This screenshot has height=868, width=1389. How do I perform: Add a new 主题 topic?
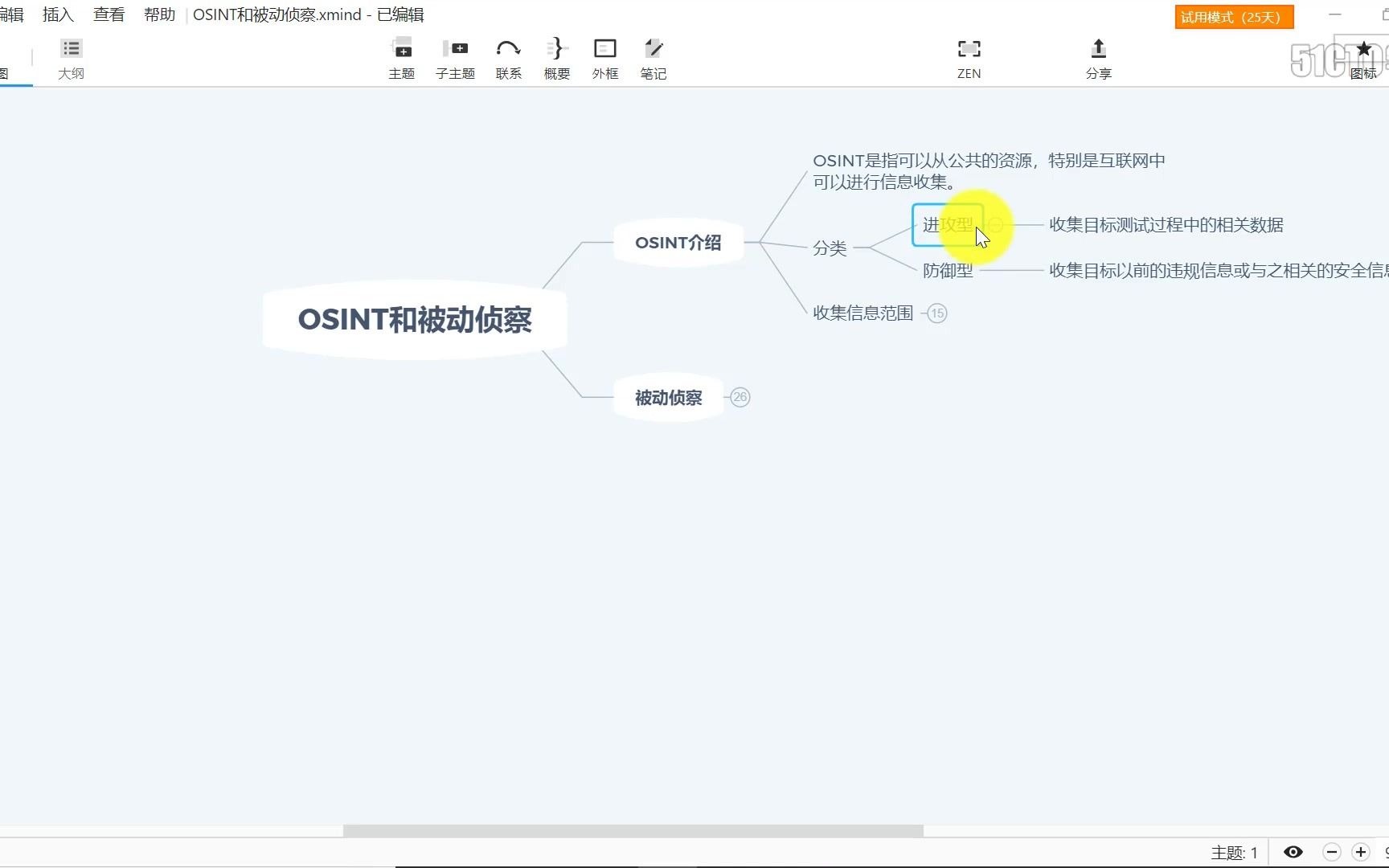point(401,59)
